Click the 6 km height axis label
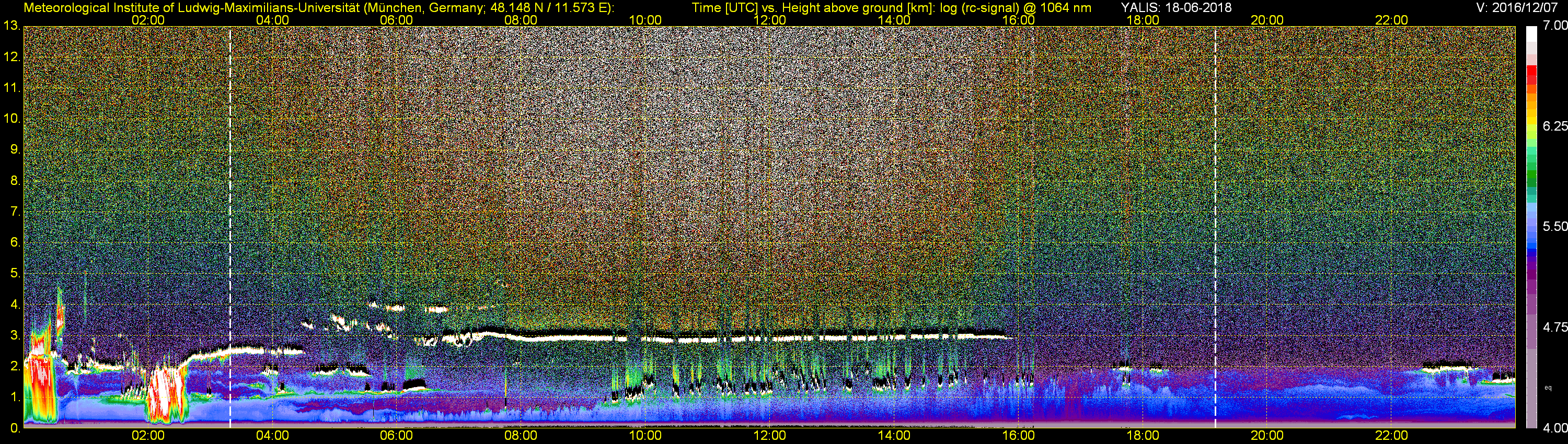The image size is (1568, 444). tap(15, 243)
